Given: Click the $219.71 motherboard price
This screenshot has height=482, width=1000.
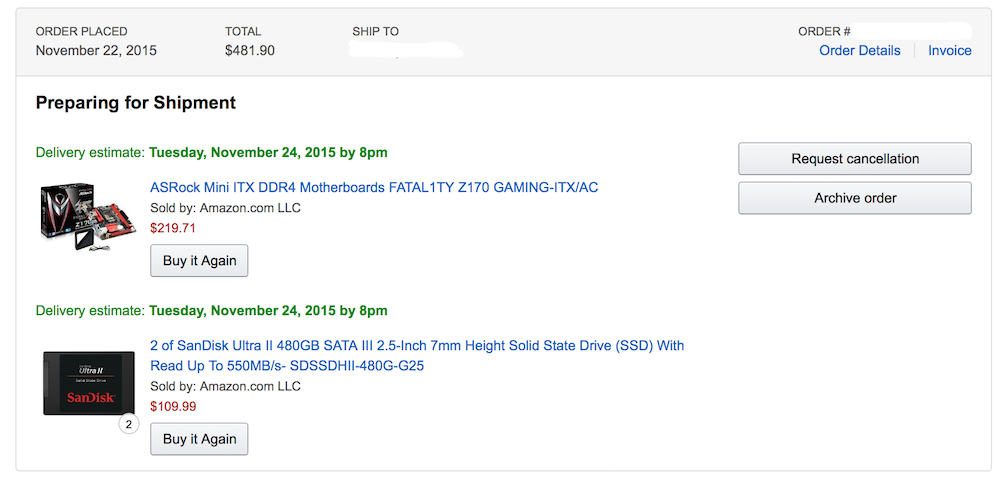Looking at the screenshot, I should pos(173,228).
